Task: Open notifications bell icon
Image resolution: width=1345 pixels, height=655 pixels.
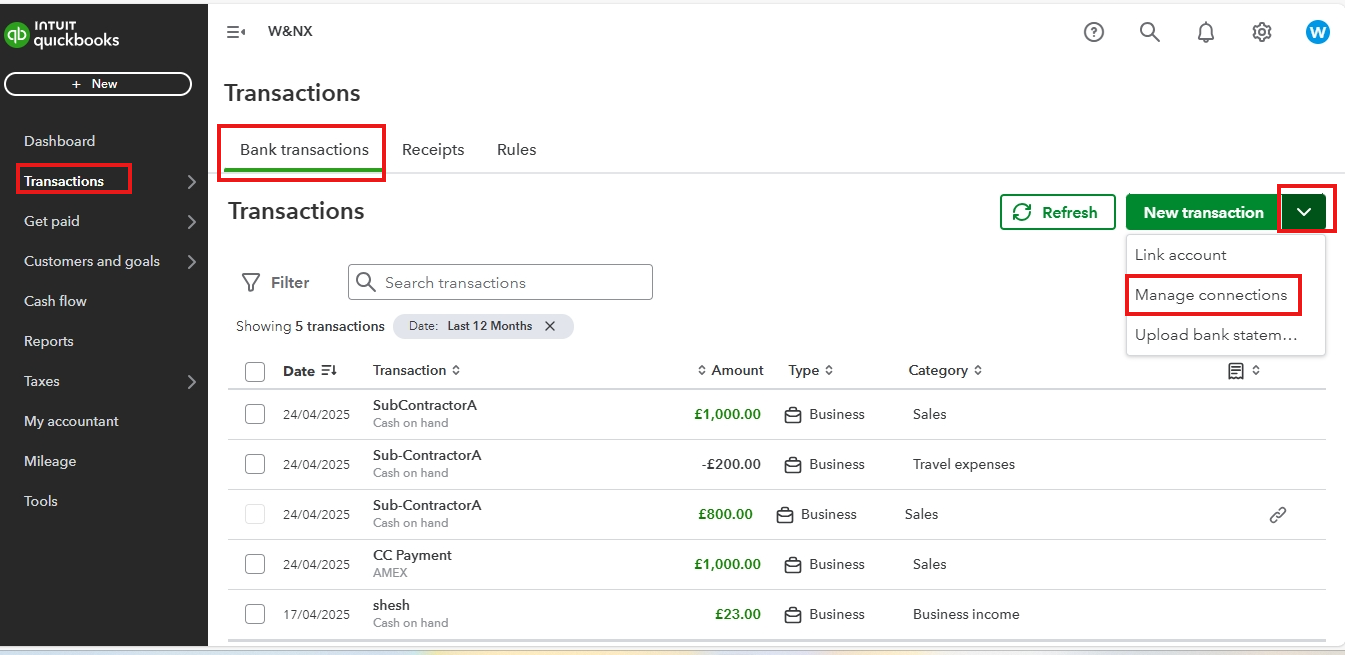Action: (1206, 32)
